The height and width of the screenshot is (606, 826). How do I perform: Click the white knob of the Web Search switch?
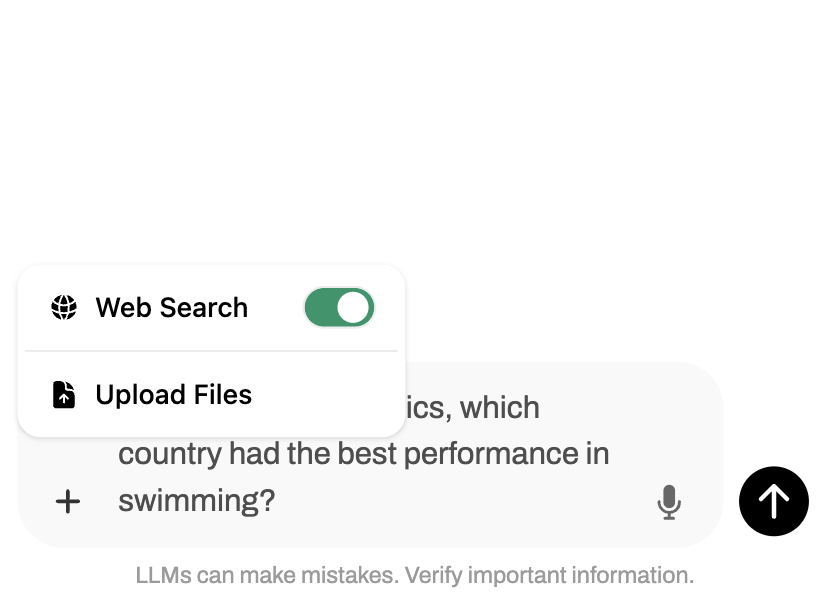point(353,308)
